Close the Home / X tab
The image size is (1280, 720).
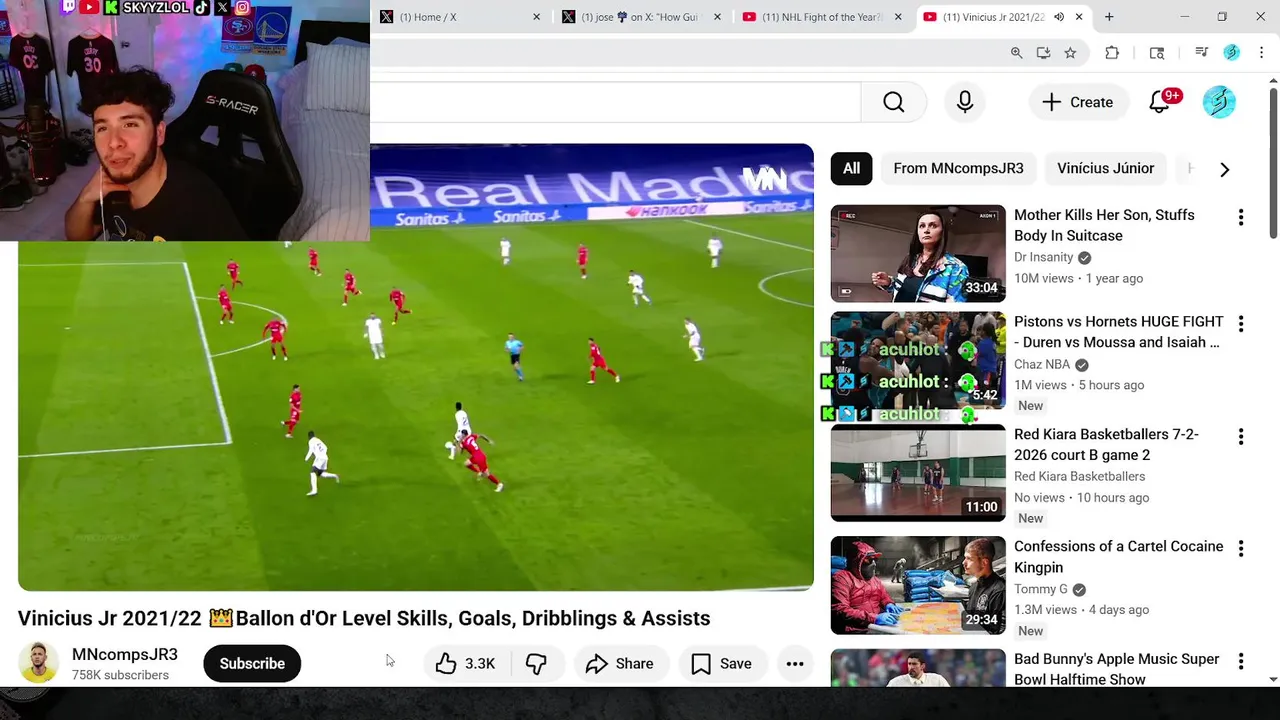[x=536, y=17]
